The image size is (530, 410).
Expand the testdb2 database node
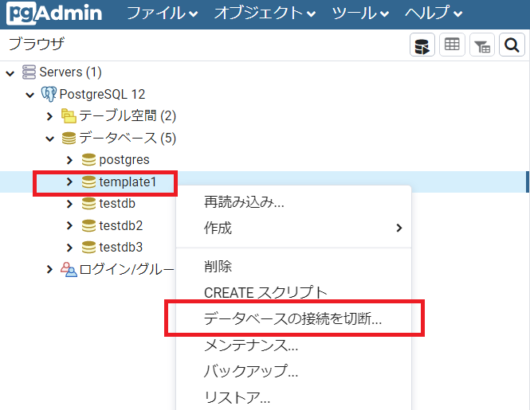(70, 225)
